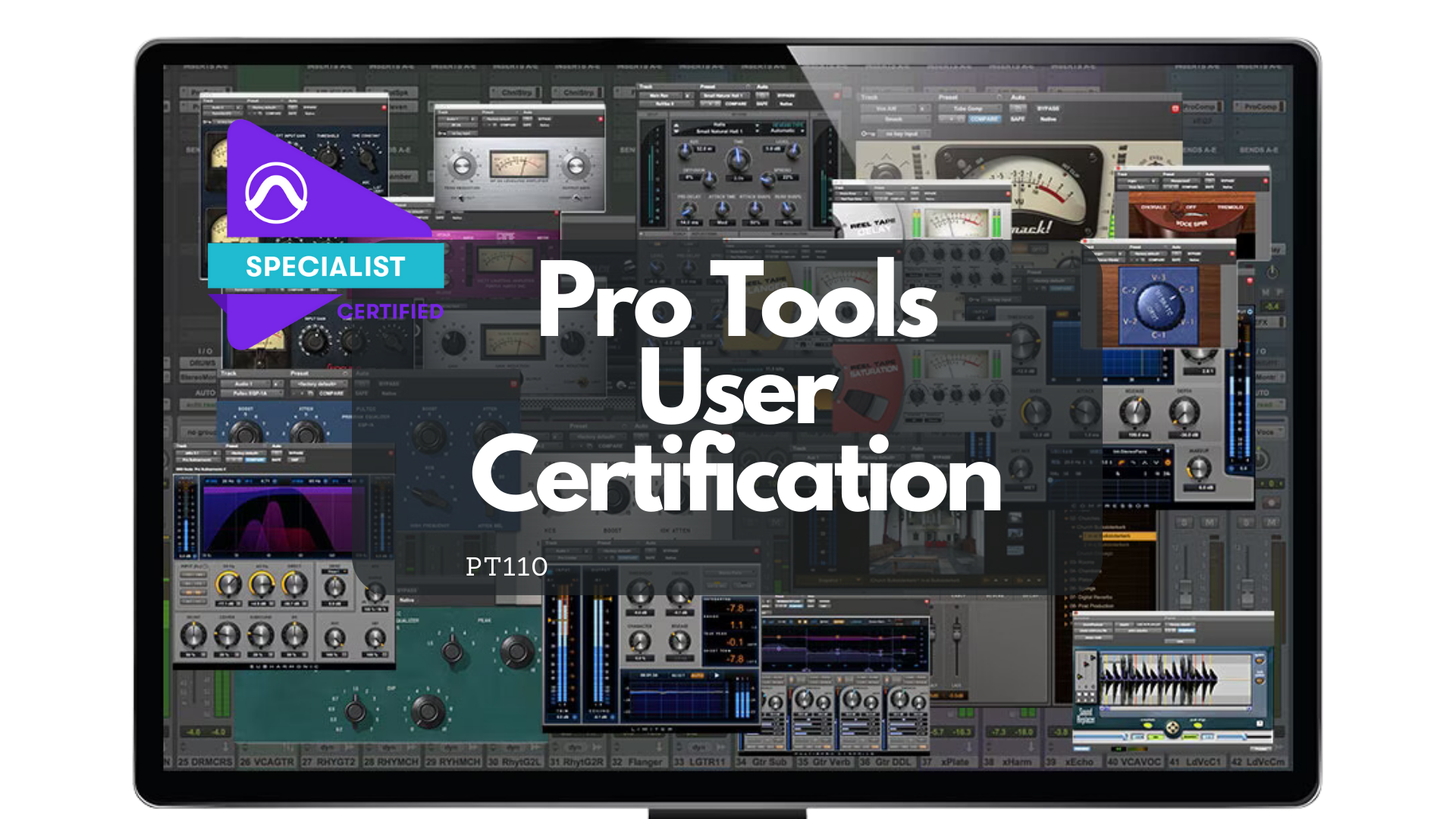Click the Reel Tape Delay VU meter
1456x819 pixels.
[x=958, y=224]
